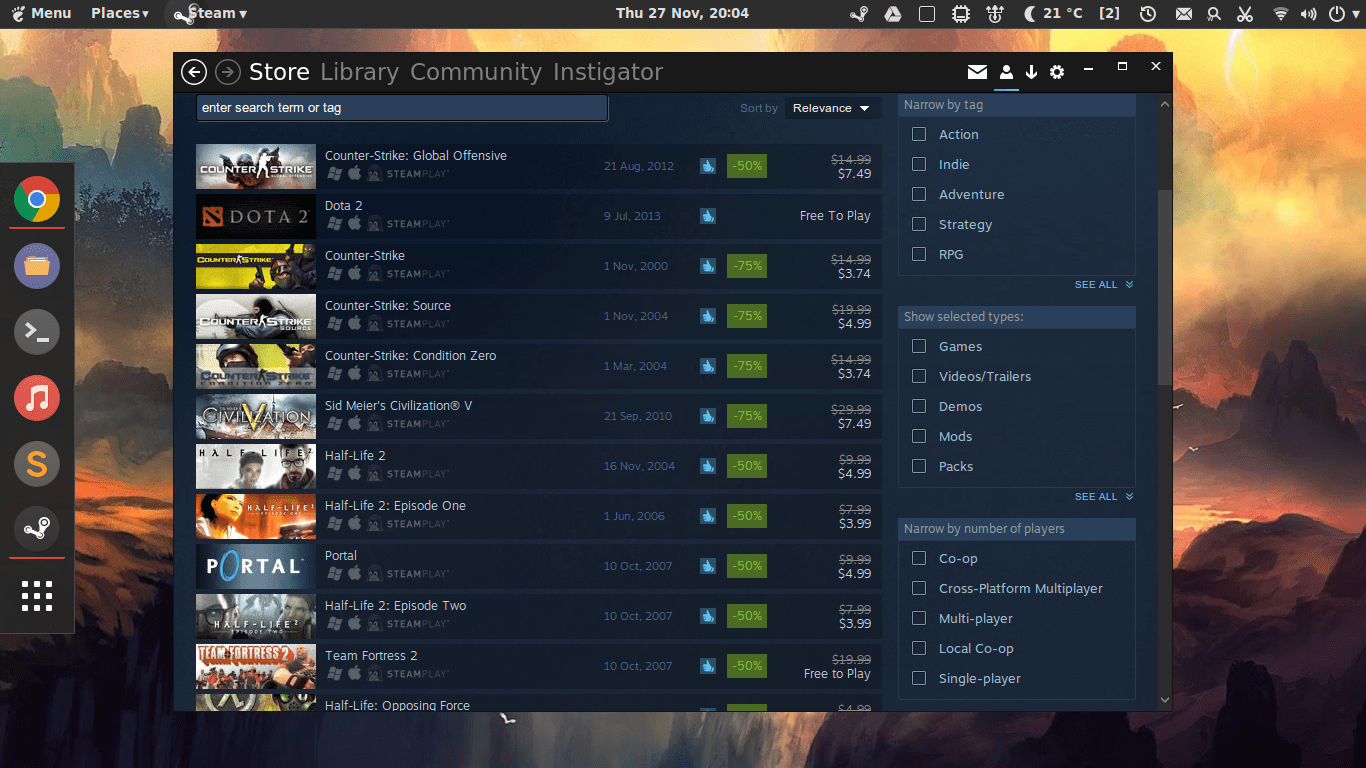This screenshot has height=768, width=1366.
Task: Click the review icon for Portal
Action: tap(708, 565)
